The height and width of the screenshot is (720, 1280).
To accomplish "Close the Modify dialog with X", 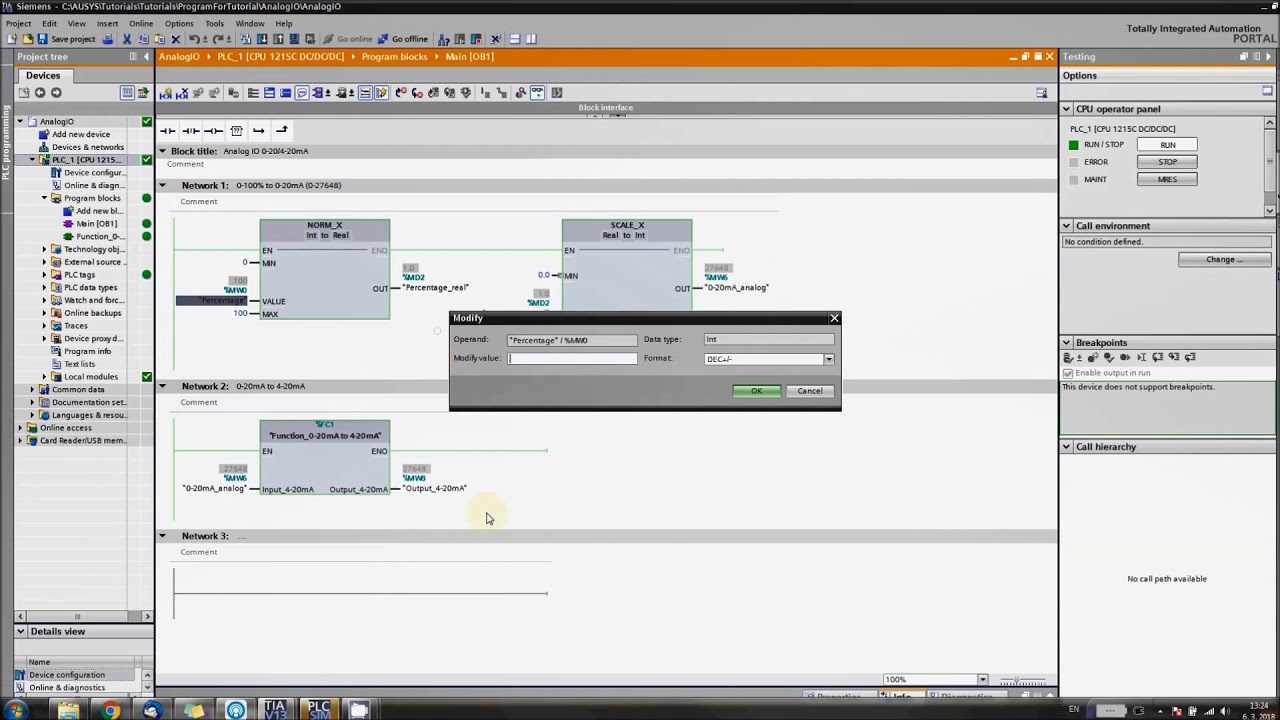I will [834, 318].
